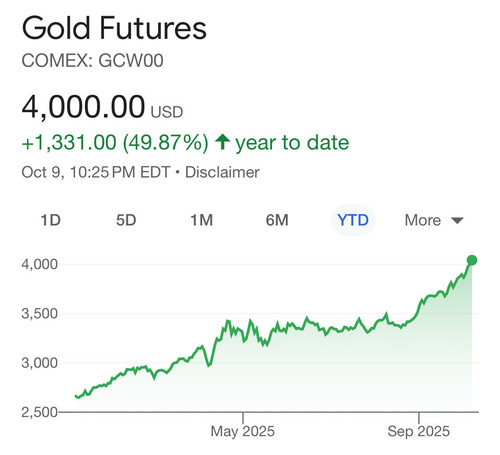500x455 pixels.
Task: Show the 1M price chart
Action: [201, 220]
